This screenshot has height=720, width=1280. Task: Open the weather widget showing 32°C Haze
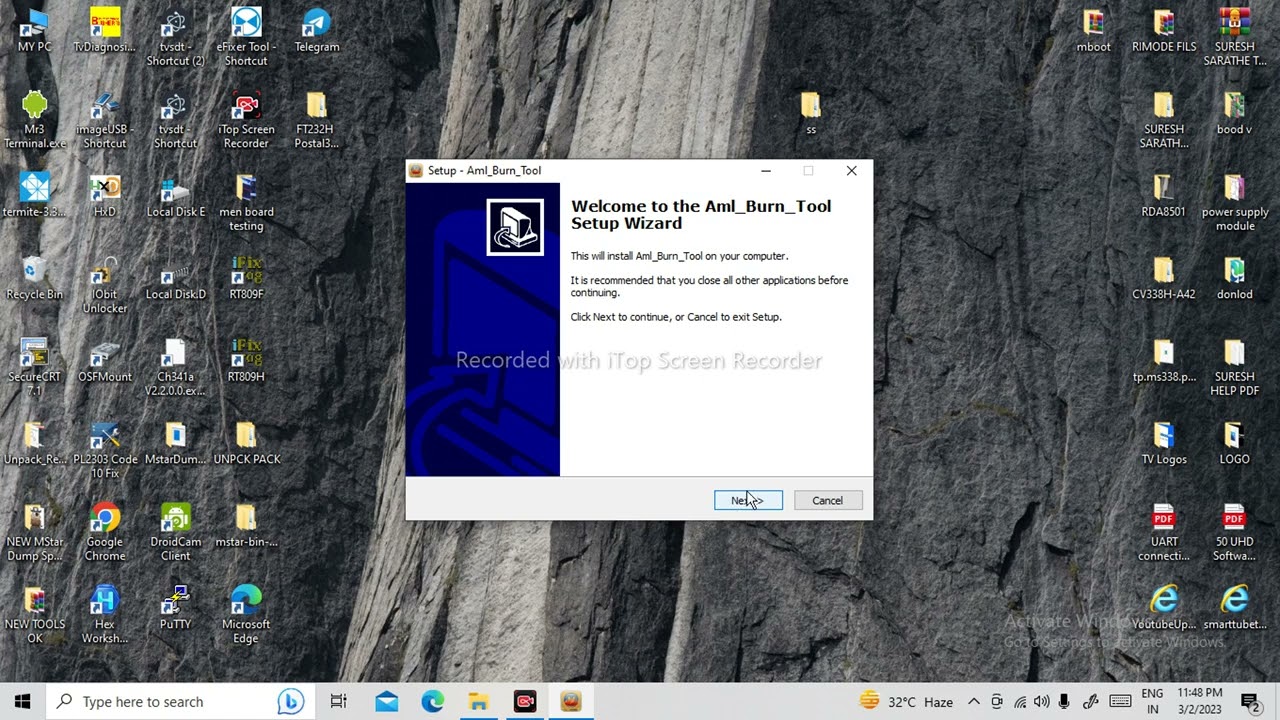pos(907,701)
